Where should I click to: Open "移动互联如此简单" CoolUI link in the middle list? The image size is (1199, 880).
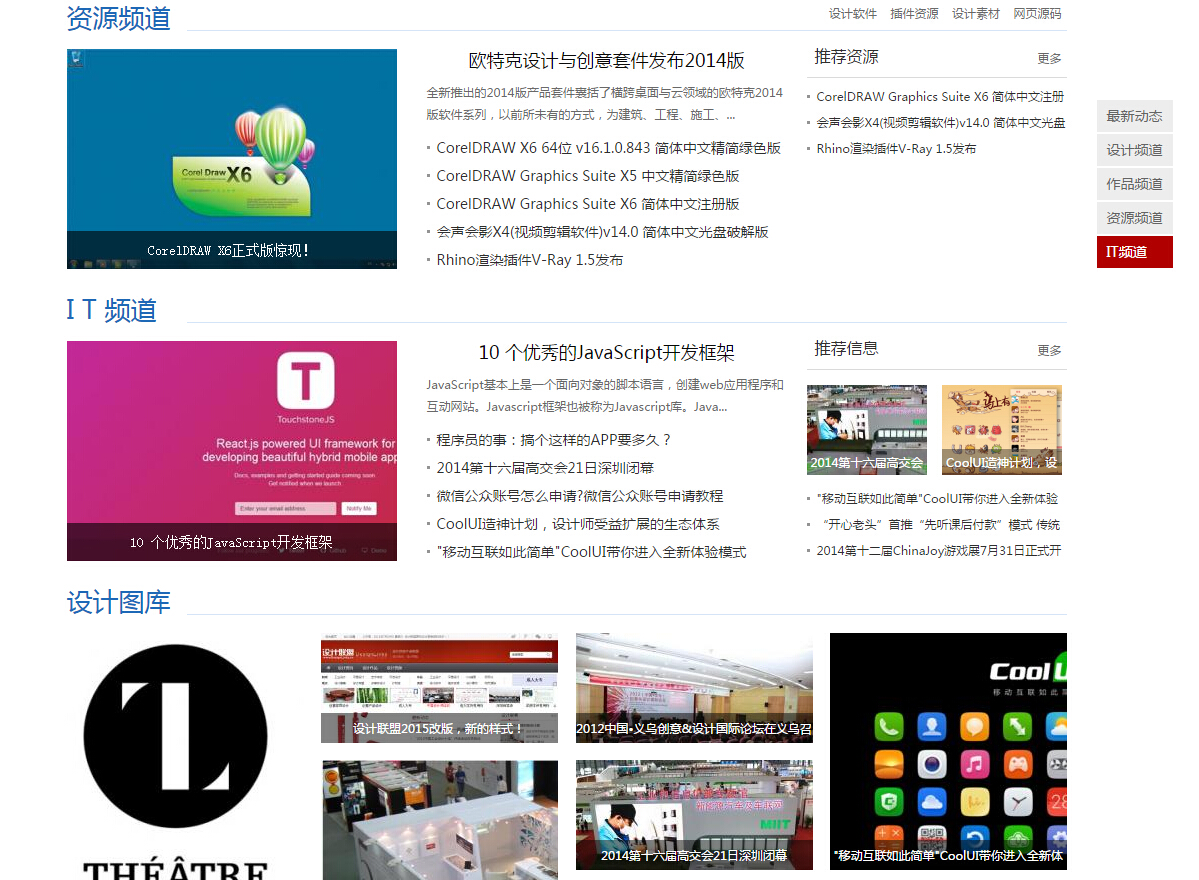pos(591,552)
